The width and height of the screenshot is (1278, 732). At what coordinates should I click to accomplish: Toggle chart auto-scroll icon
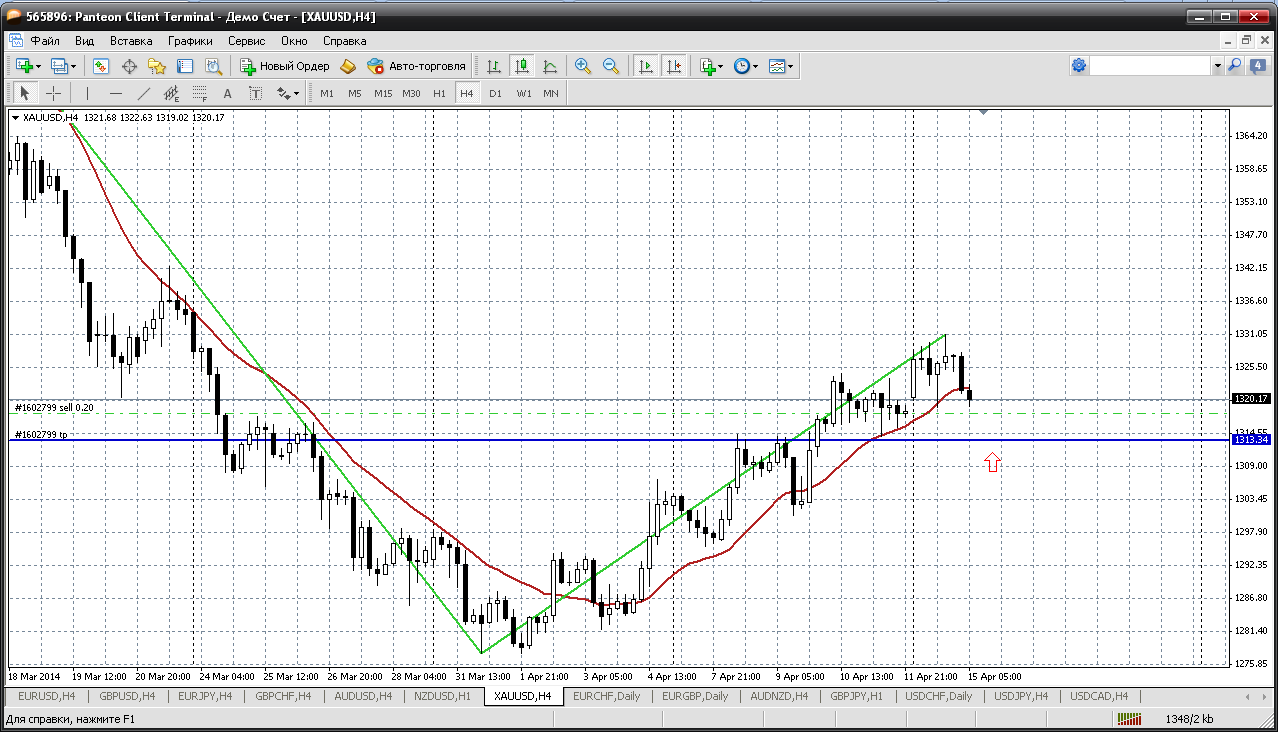pyautogui.click(x=646, y=66)
